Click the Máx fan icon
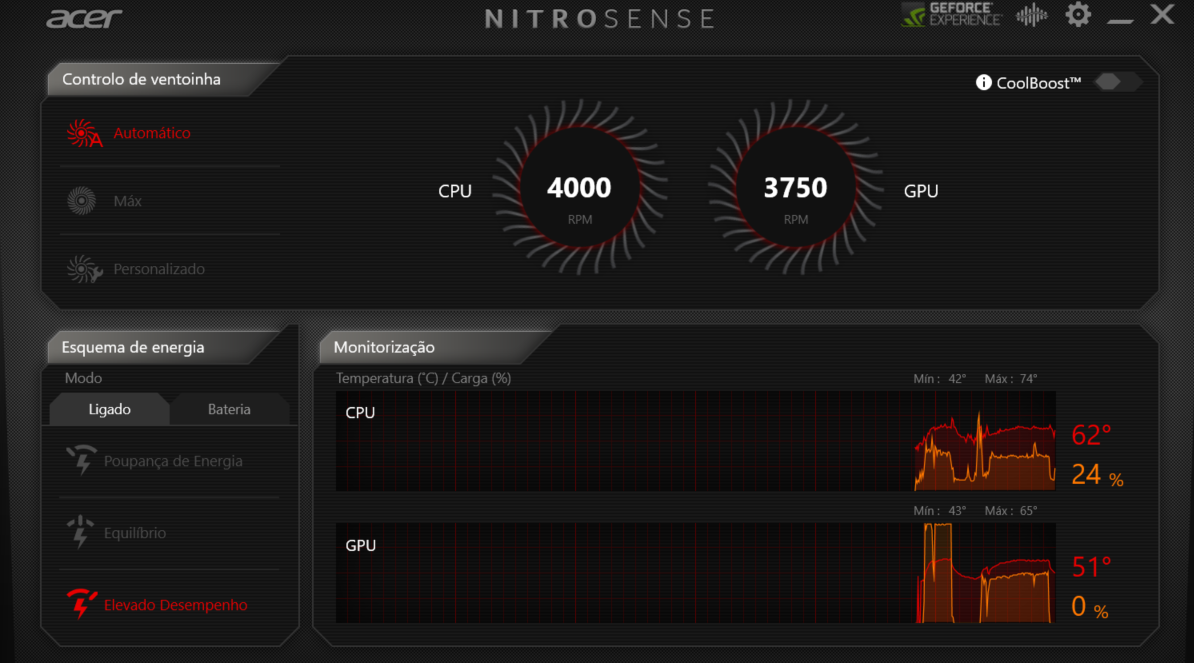The height and width of the screenshot is (663, 1194). tap(81, 200)
